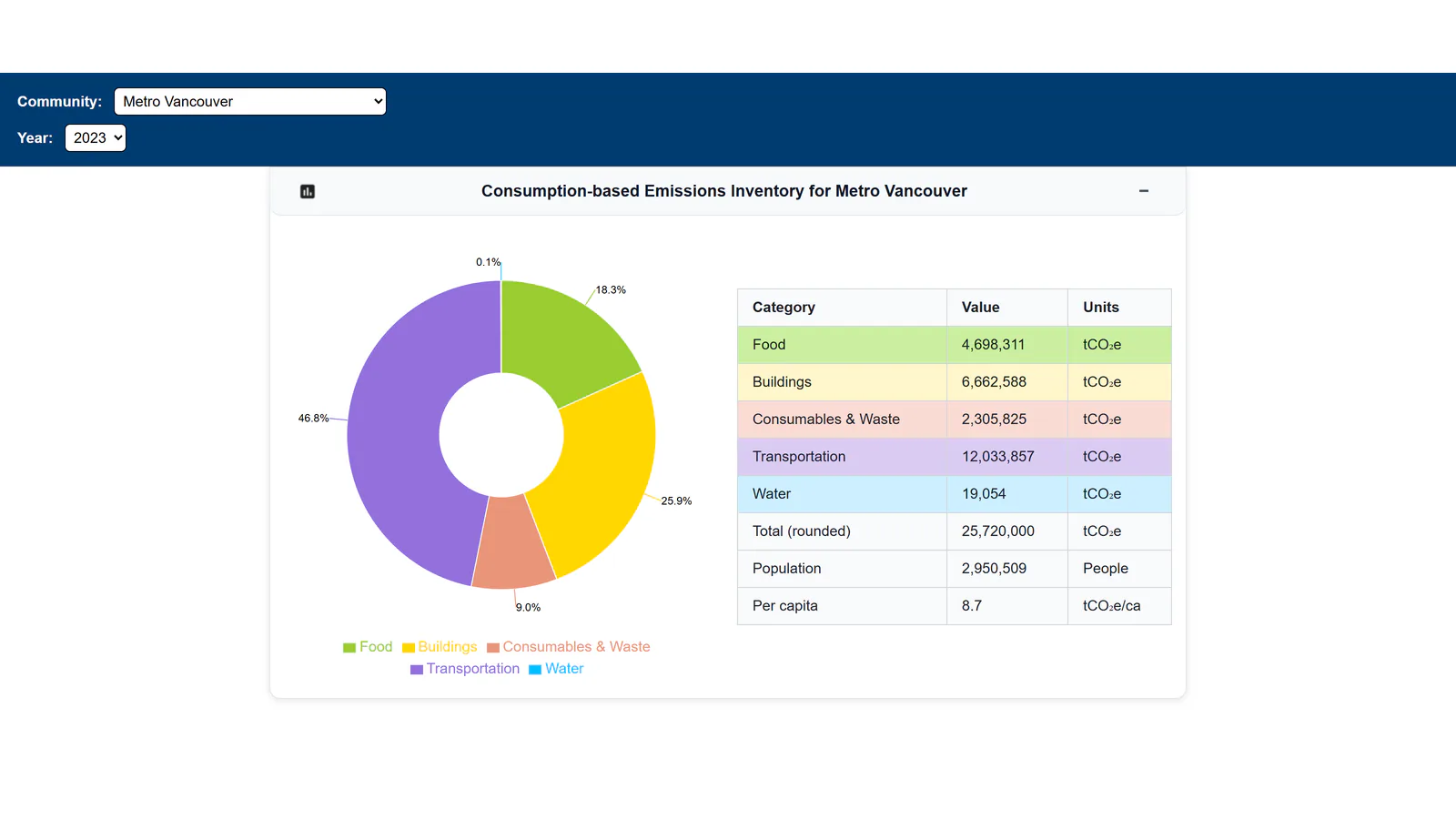
Task: Click the 9.0% chart label
Action: pyautogui.click(x=528, y=608)
